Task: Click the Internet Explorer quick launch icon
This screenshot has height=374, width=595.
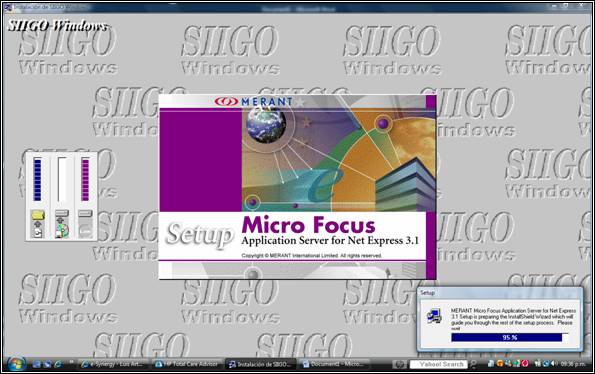Action: coord(58,365)
